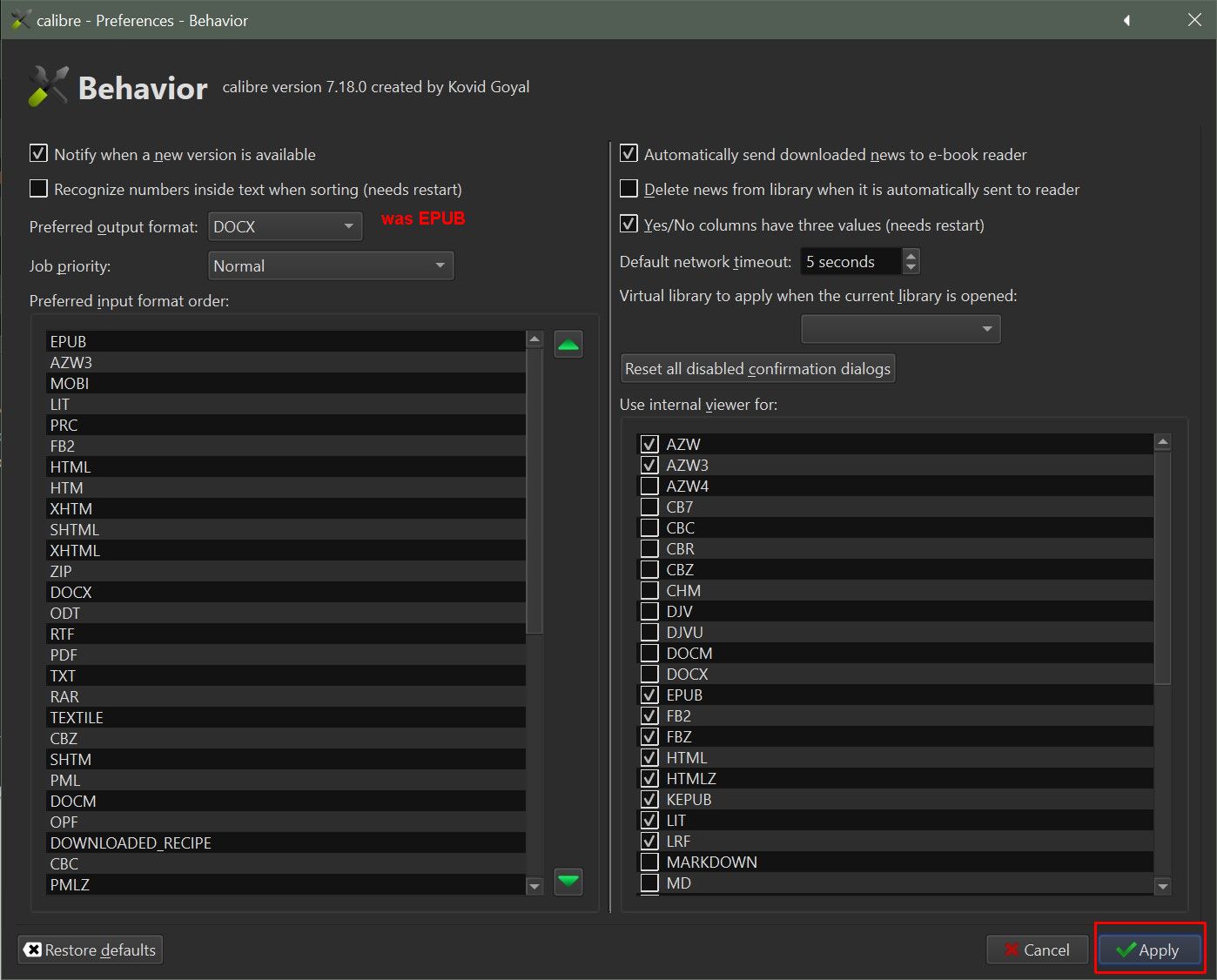This screenshot has width=1217, height=980.
Task: Apply the Behavior preference changes
Action: pyautogui.click(x=1149, y=950)
